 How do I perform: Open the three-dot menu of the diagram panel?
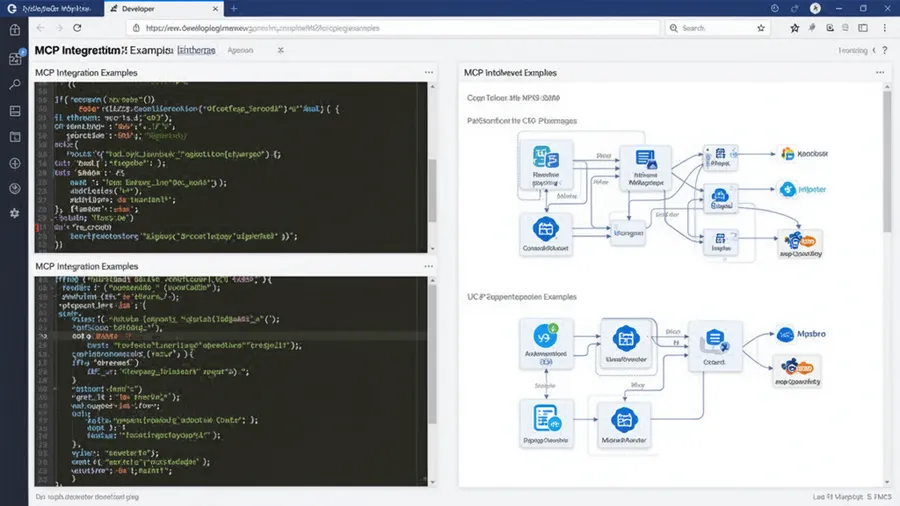880,72
